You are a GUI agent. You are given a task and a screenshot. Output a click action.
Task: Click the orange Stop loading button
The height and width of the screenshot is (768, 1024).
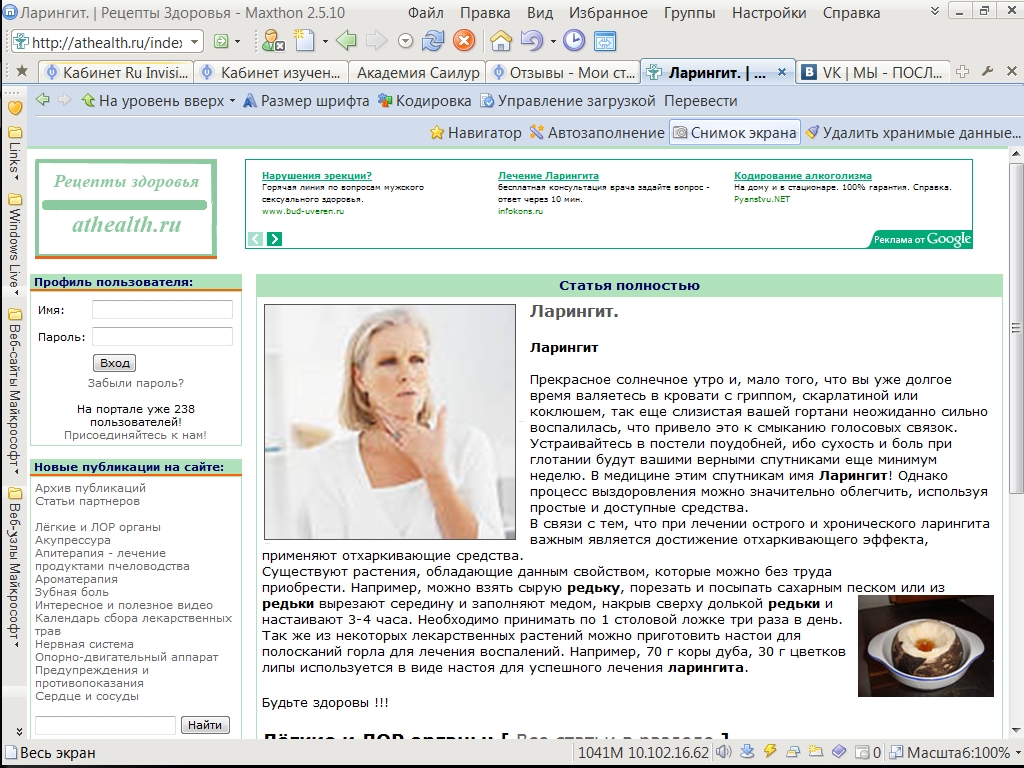coord(463,41)
